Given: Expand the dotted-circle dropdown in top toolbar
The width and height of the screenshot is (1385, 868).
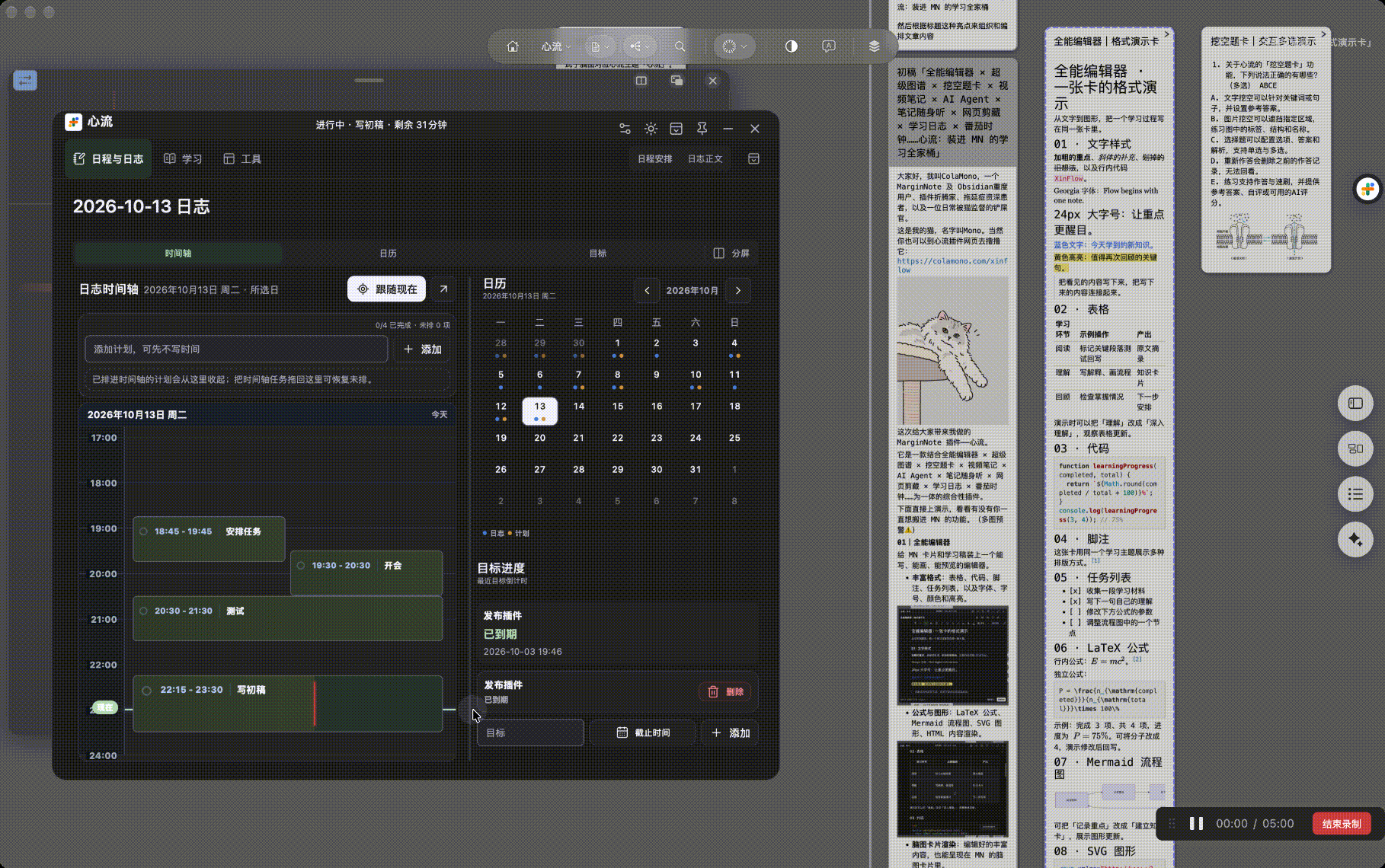Looking at the screenshot, I should pos(734,46).
